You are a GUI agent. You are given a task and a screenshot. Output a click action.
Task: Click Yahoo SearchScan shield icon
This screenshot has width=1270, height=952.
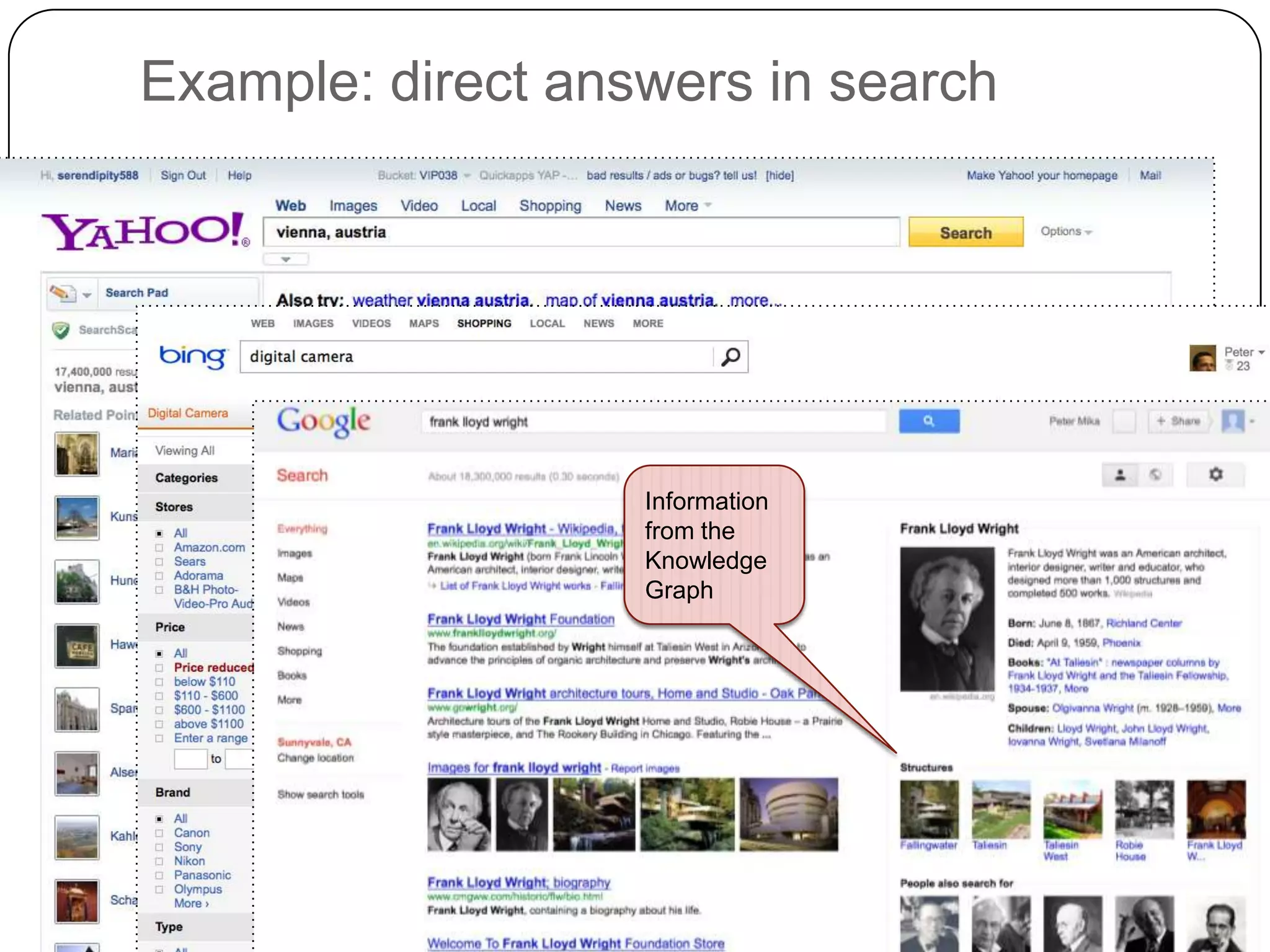click(61, 330)
